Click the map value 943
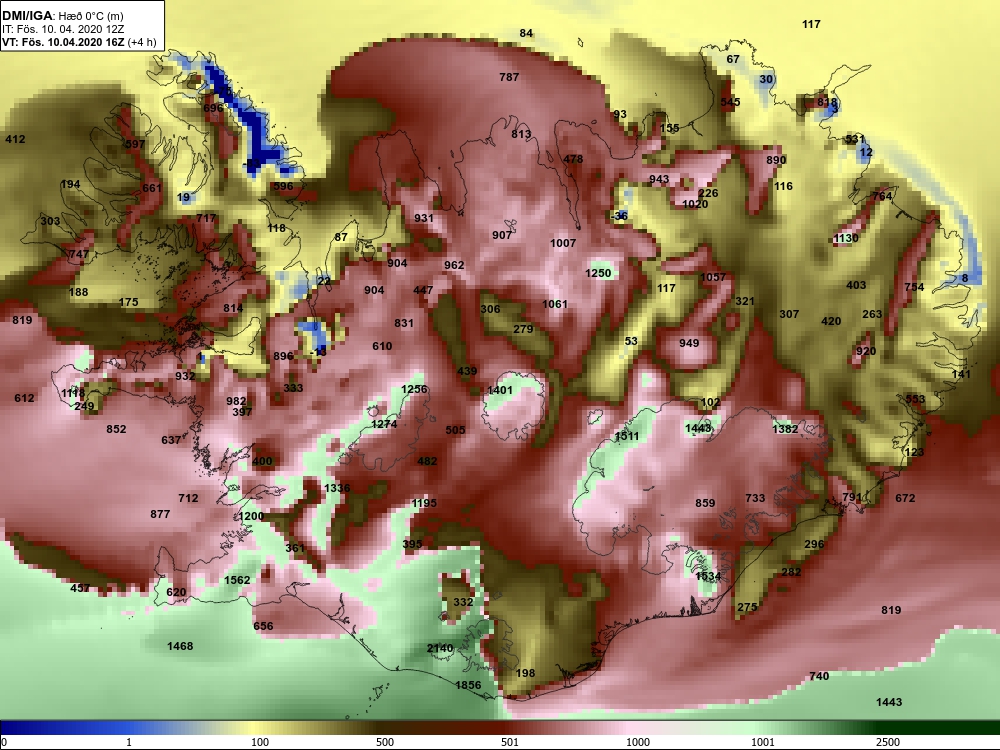The width and height of the screenshot is (1000, 750). click(659, 179)
